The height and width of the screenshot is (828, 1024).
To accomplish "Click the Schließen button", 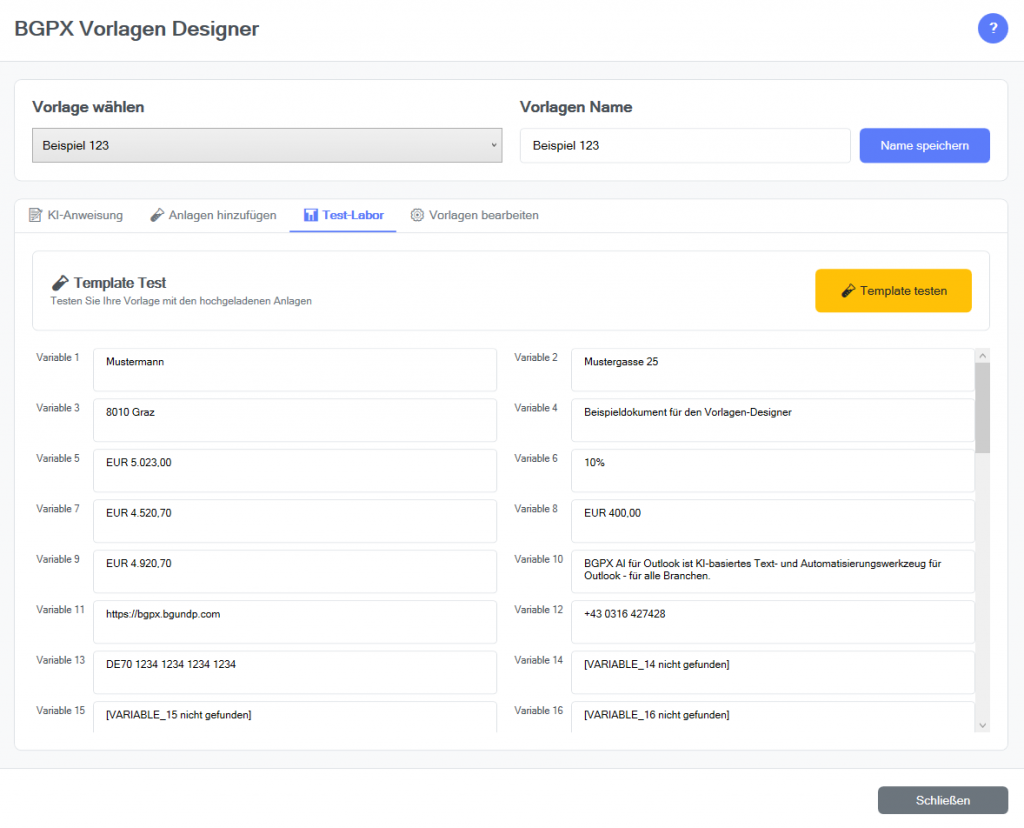I will click(942, 800).
